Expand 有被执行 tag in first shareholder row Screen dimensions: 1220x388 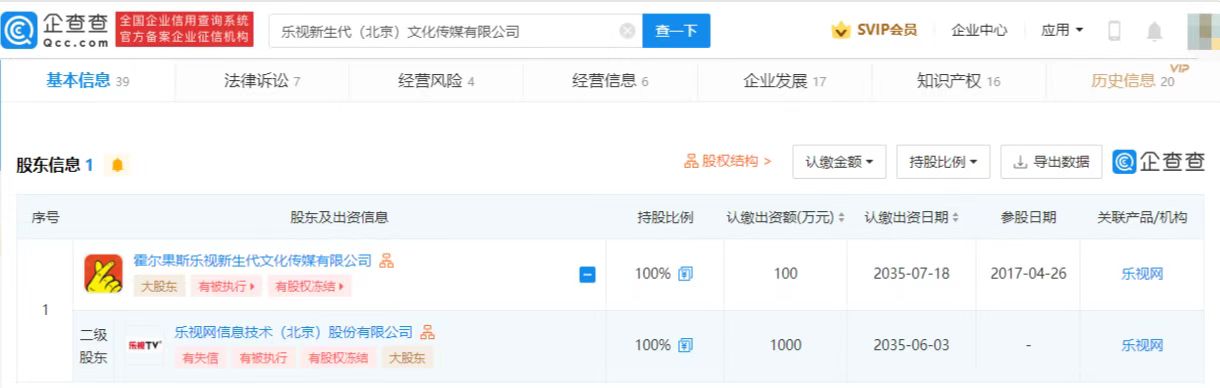click(227, 287)
